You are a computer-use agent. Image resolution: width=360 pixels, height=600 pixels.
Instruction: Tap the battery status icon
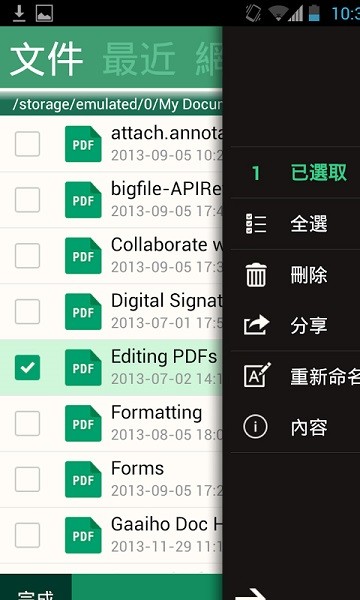pyautogui.click(x=314, y=13)
